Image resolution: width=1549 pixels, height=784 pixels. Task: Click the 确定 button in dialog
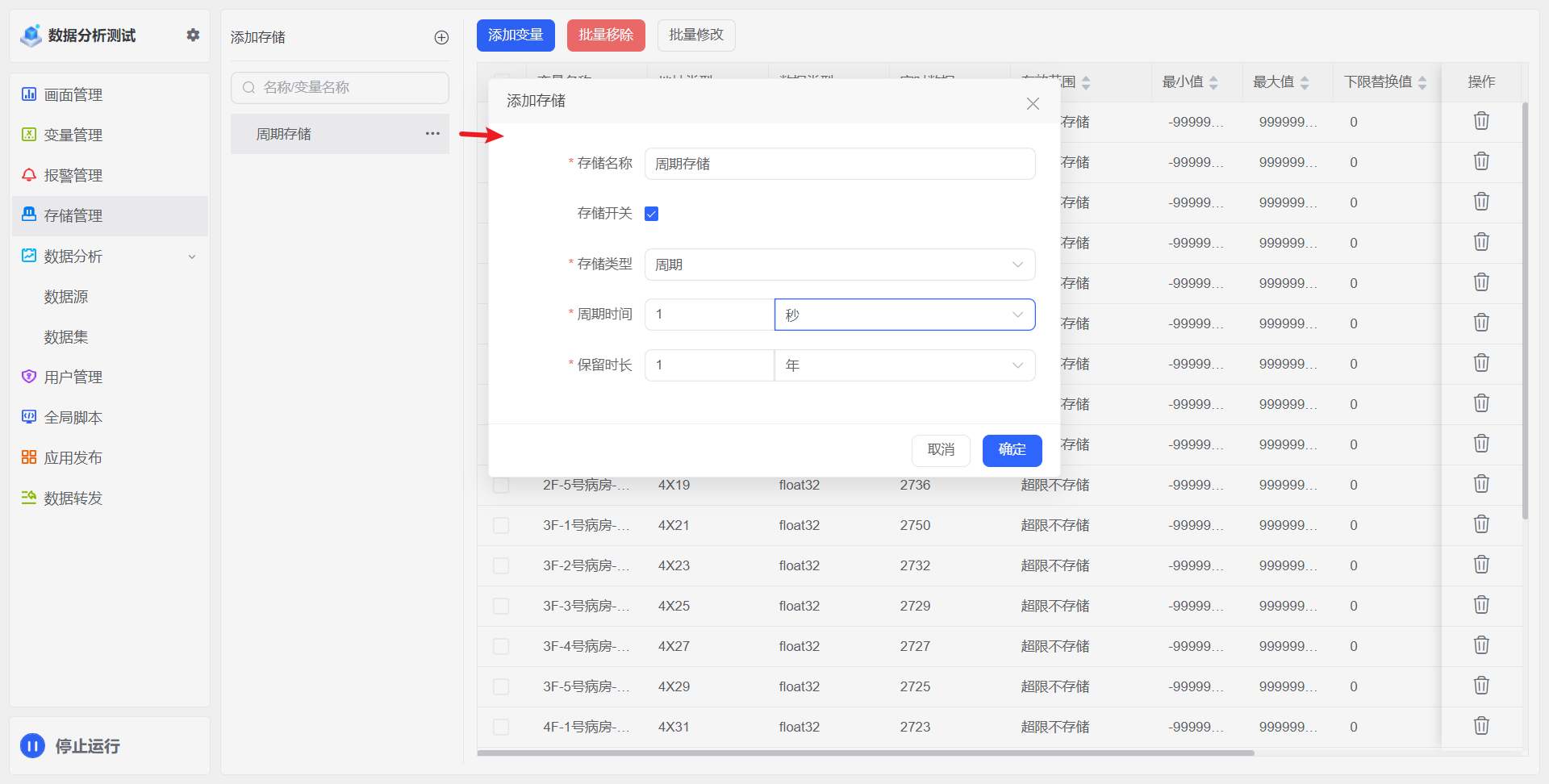(1012, 450)
